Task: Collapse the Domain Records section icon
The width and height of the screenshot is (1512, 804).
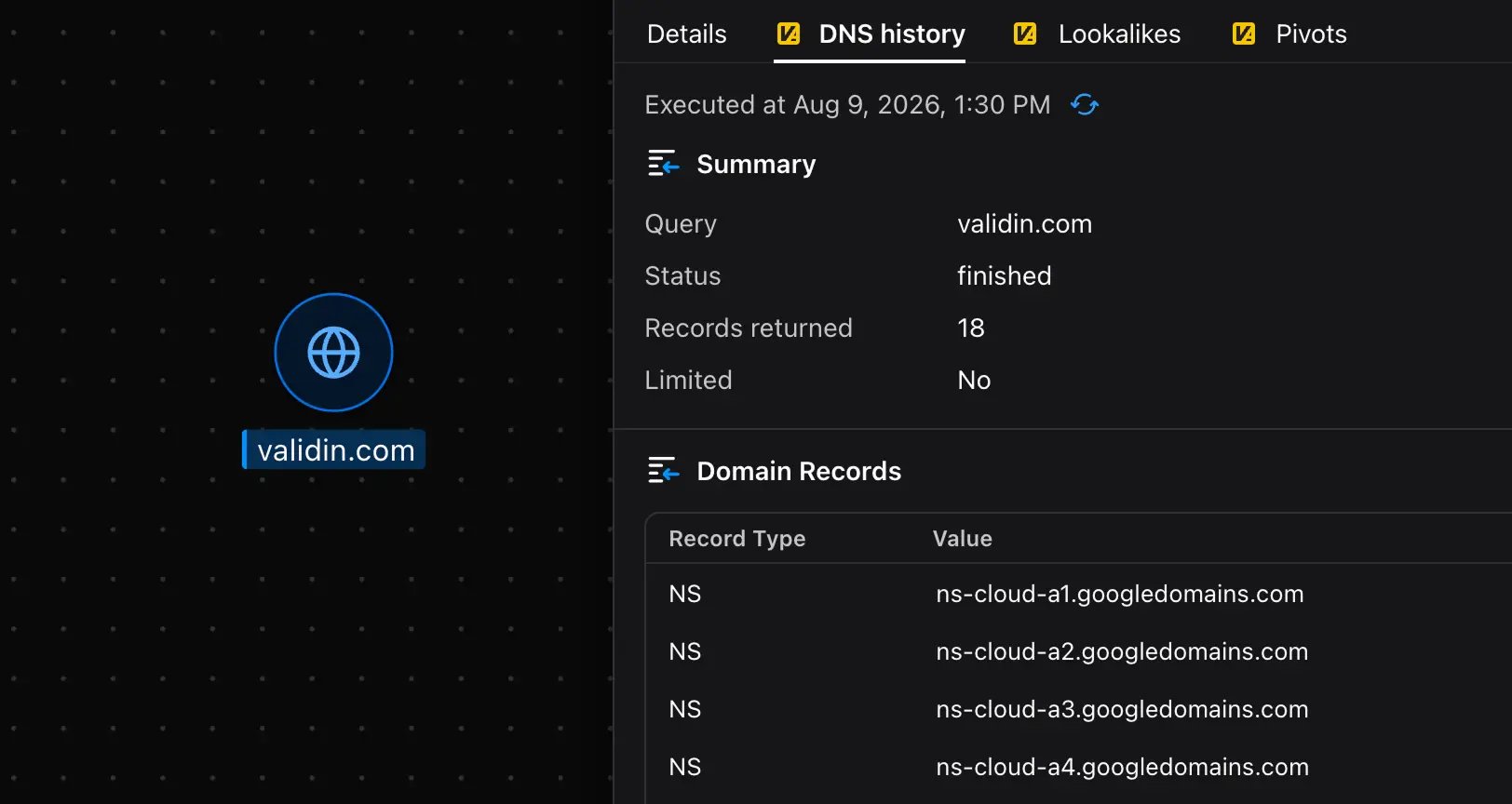Action: (x=664, y=471)
